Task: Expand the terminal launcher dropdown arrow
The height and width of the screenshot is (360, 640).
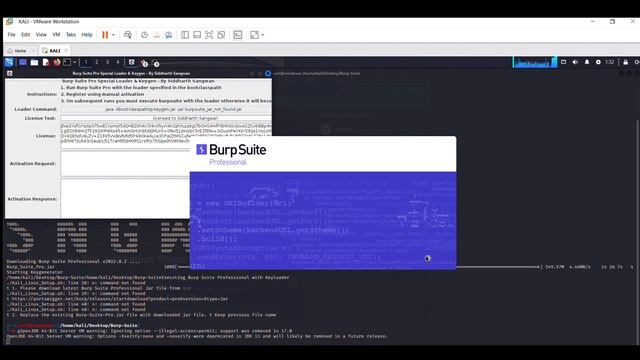Action: tap(75, 62)
